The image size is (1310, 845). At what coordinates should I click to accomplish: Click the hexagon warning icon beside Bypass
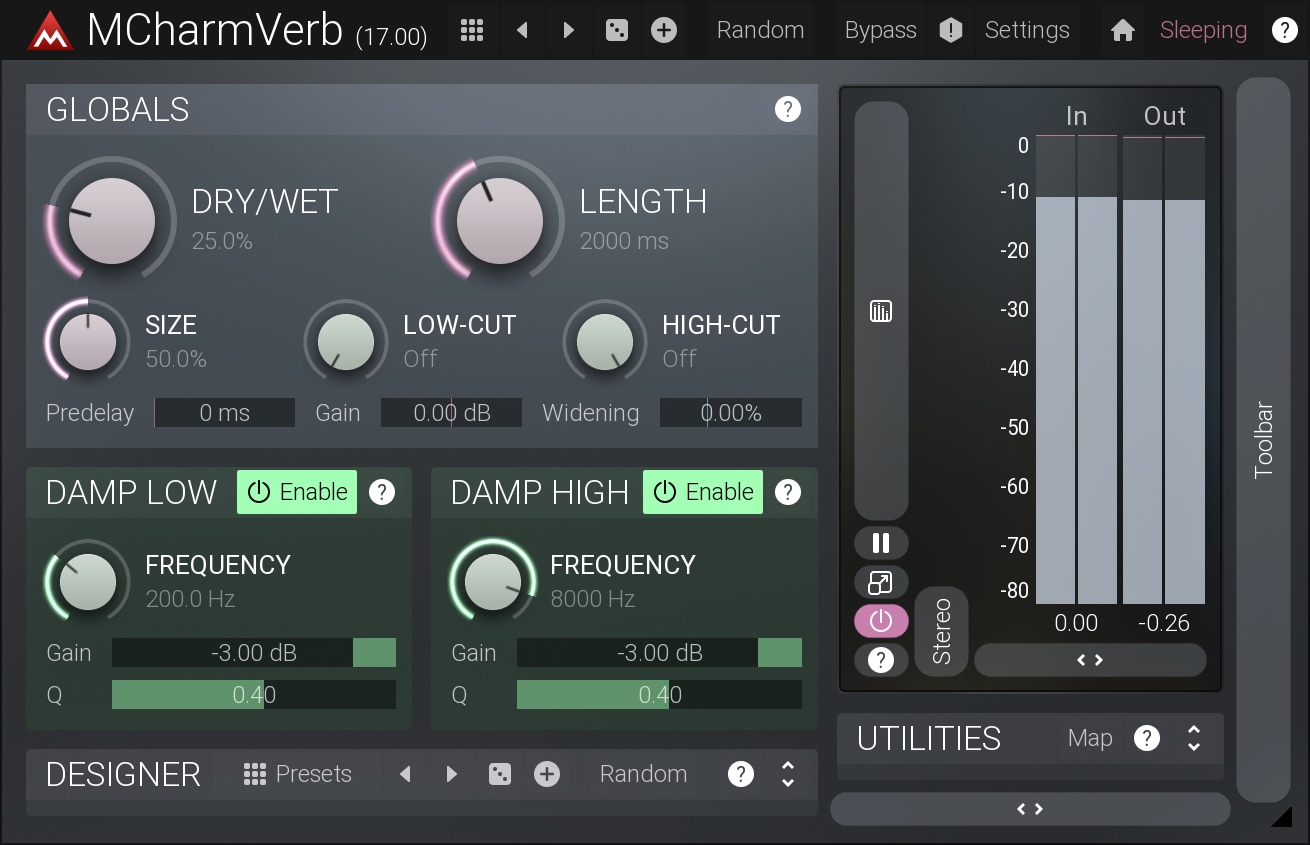(950, 30)
